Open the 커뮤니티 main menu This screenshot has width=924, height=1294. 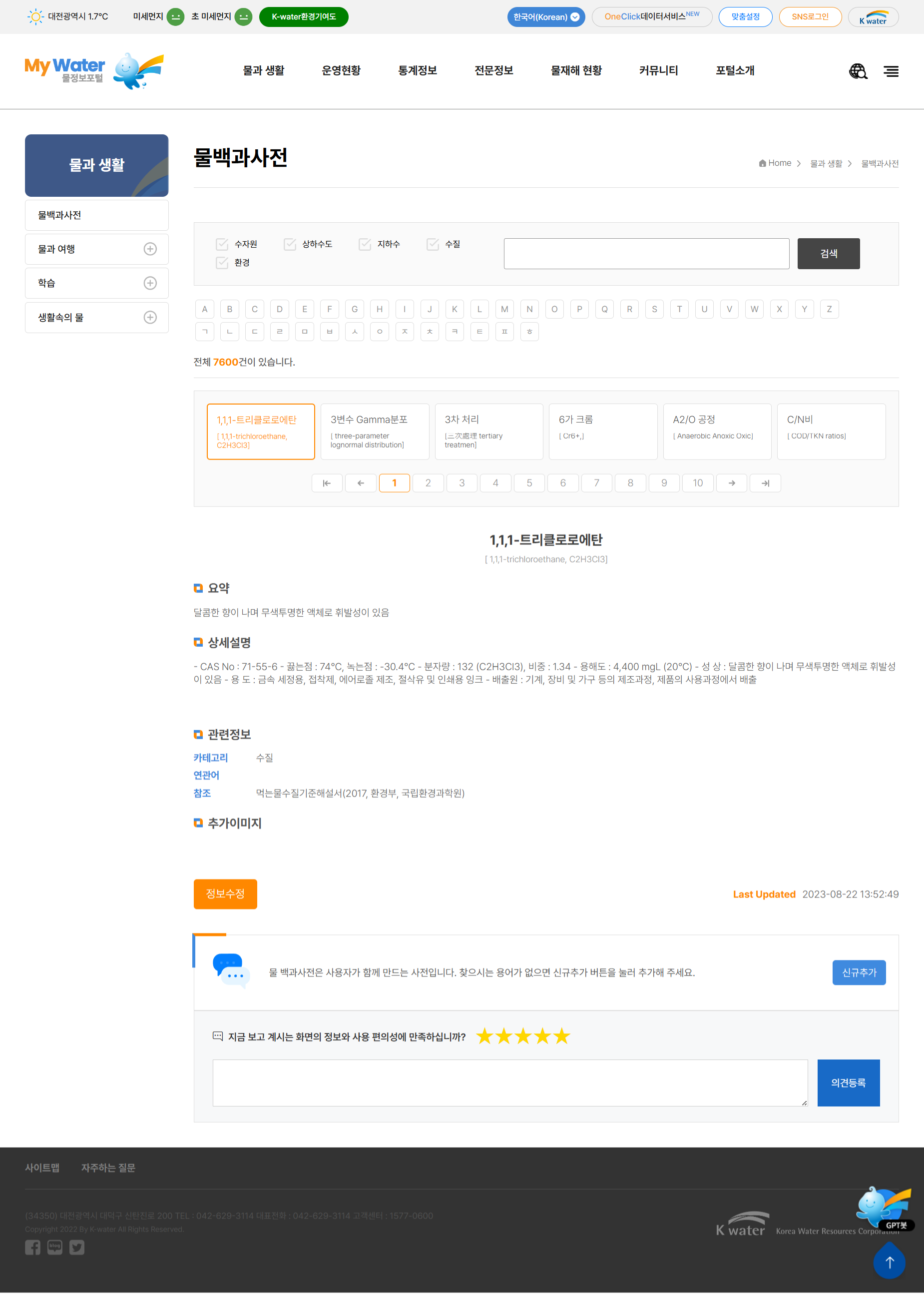click(658, 70)
